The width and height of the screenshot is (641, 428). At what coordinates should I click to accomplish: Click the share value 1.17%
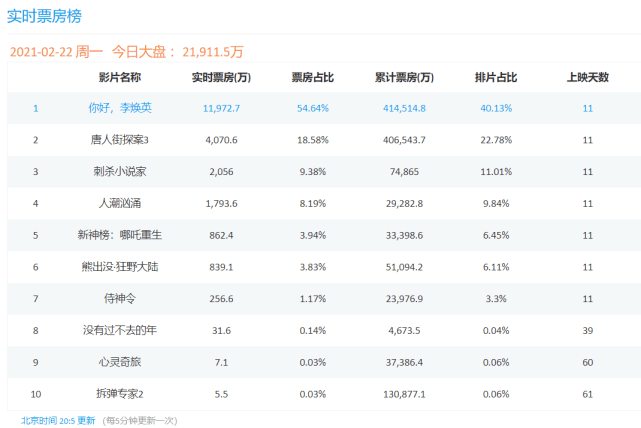tap(313, 299)
